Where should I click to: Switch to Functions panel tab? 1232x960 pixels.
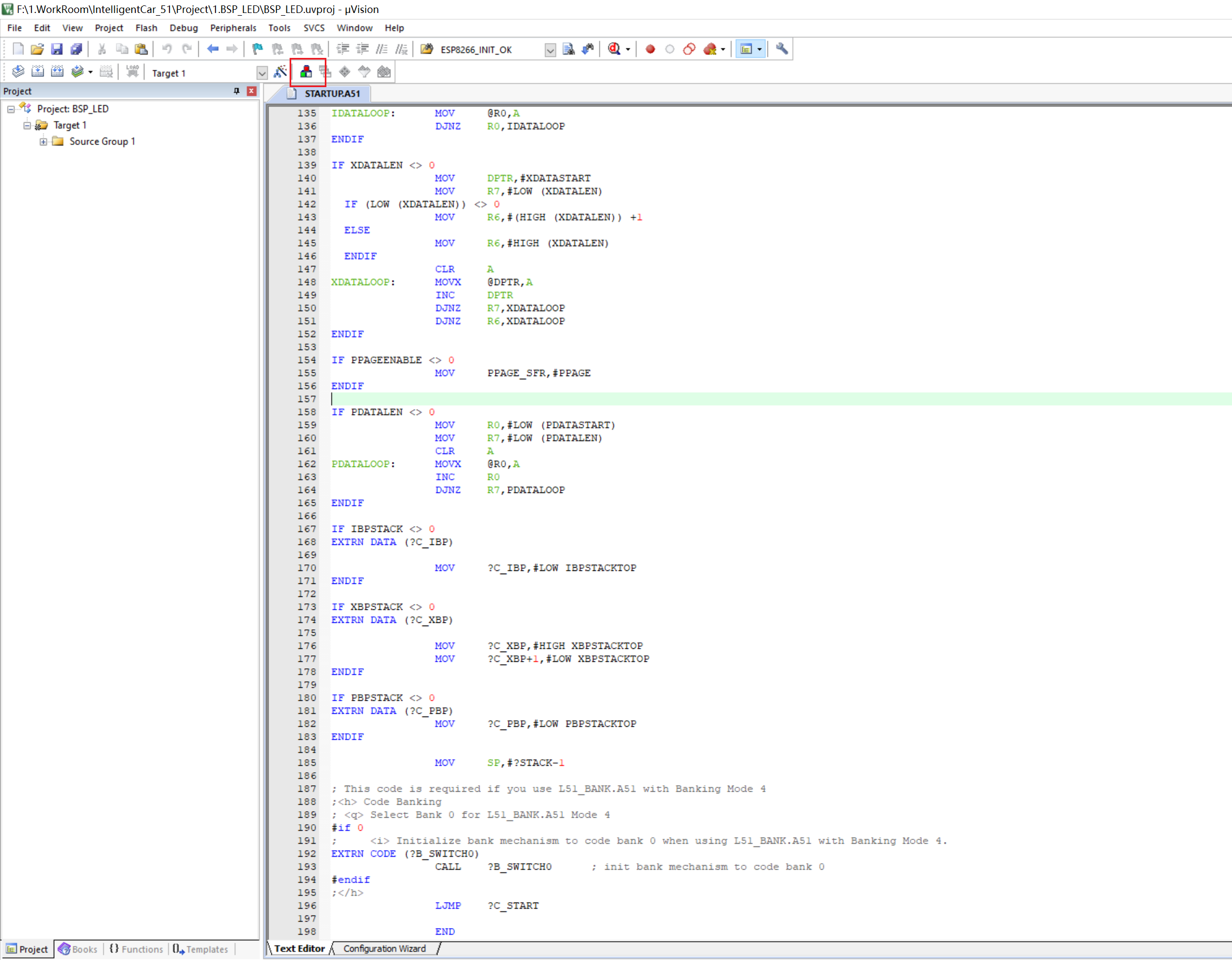136,949
